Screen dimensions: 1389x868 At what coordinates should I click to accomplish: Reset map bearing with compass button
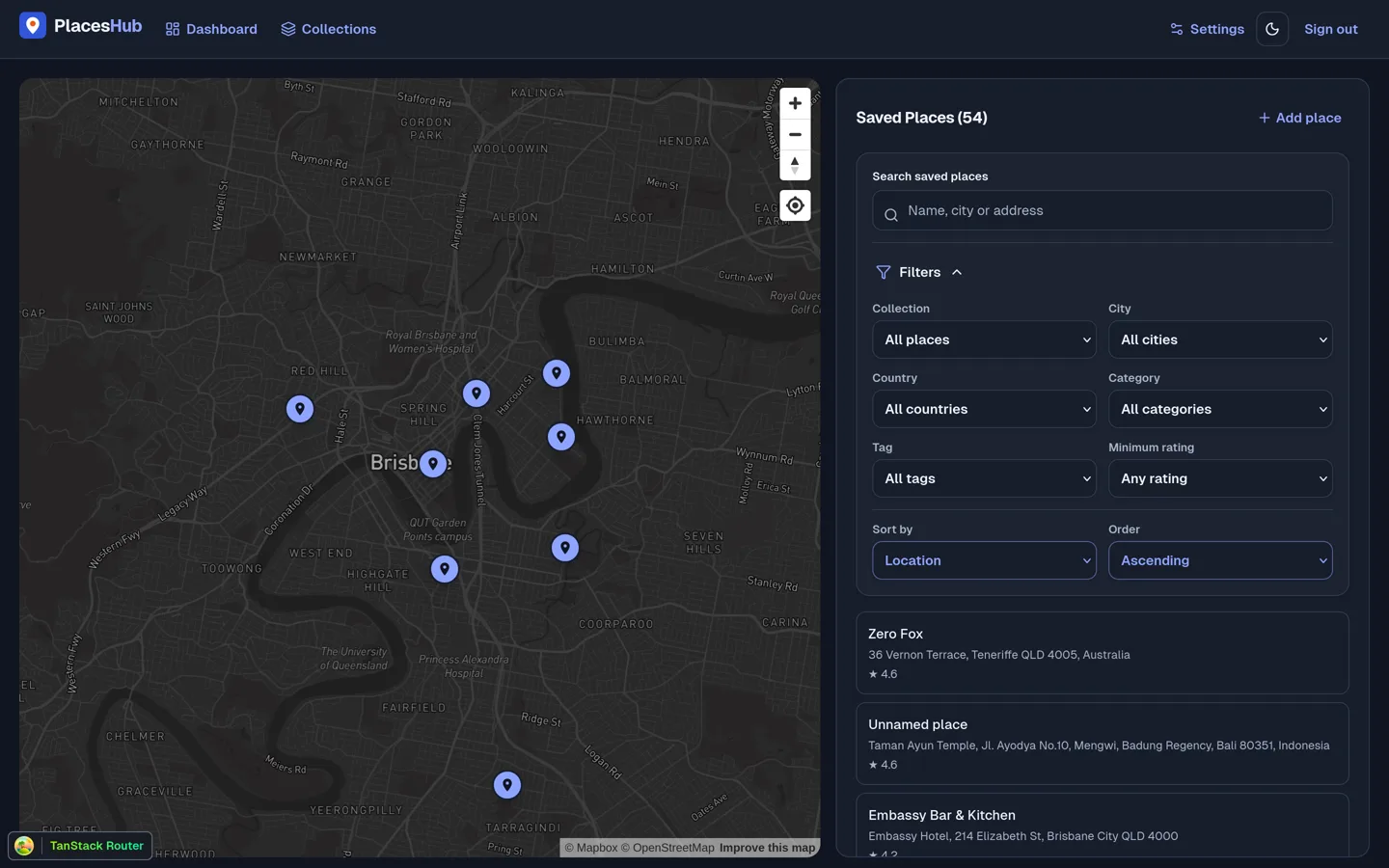pyautogui.click(x=795, y=165)
